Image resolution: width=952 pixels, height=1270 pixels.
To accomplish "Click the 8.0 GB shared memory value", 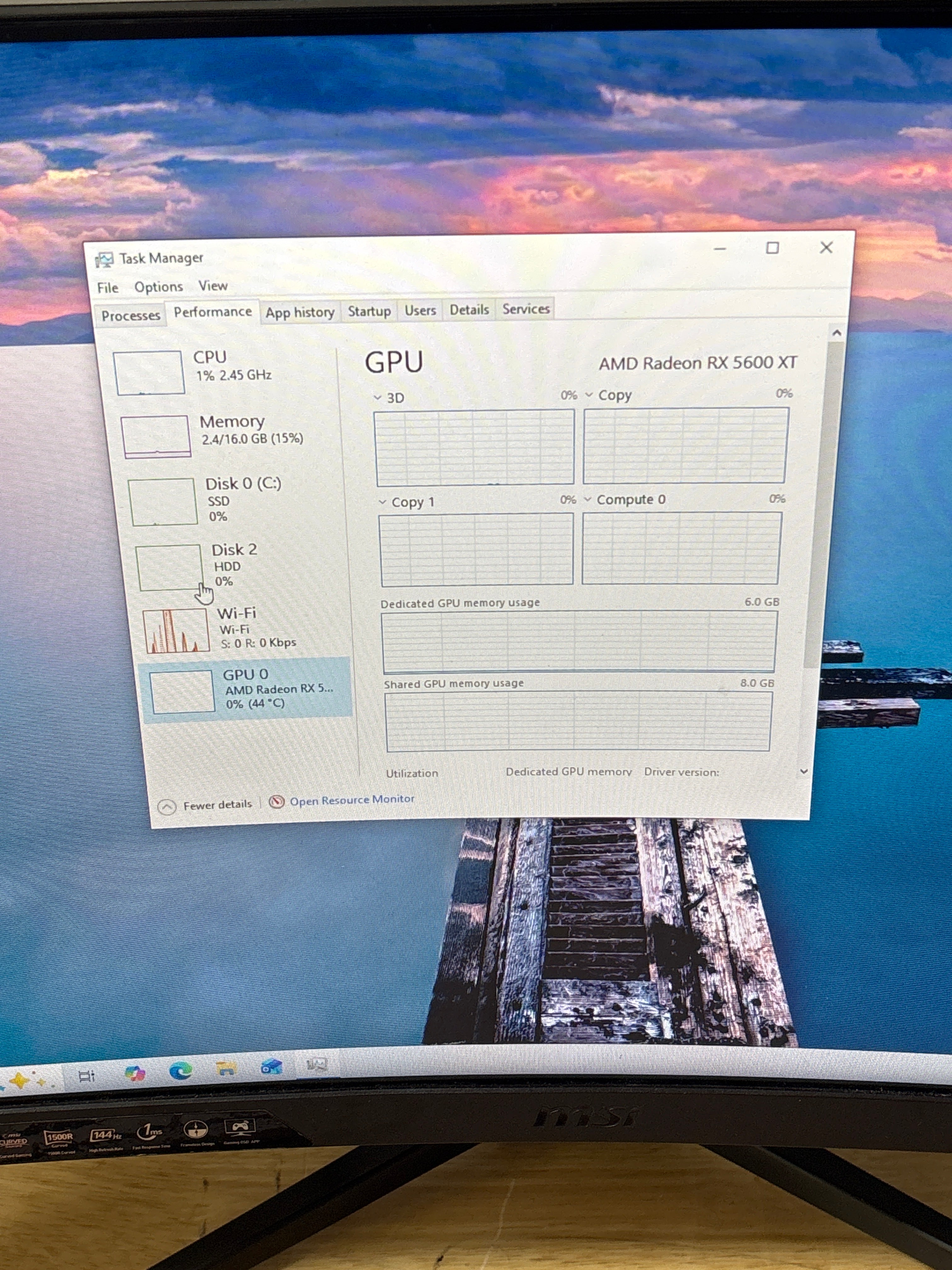I will pos(757,683).
